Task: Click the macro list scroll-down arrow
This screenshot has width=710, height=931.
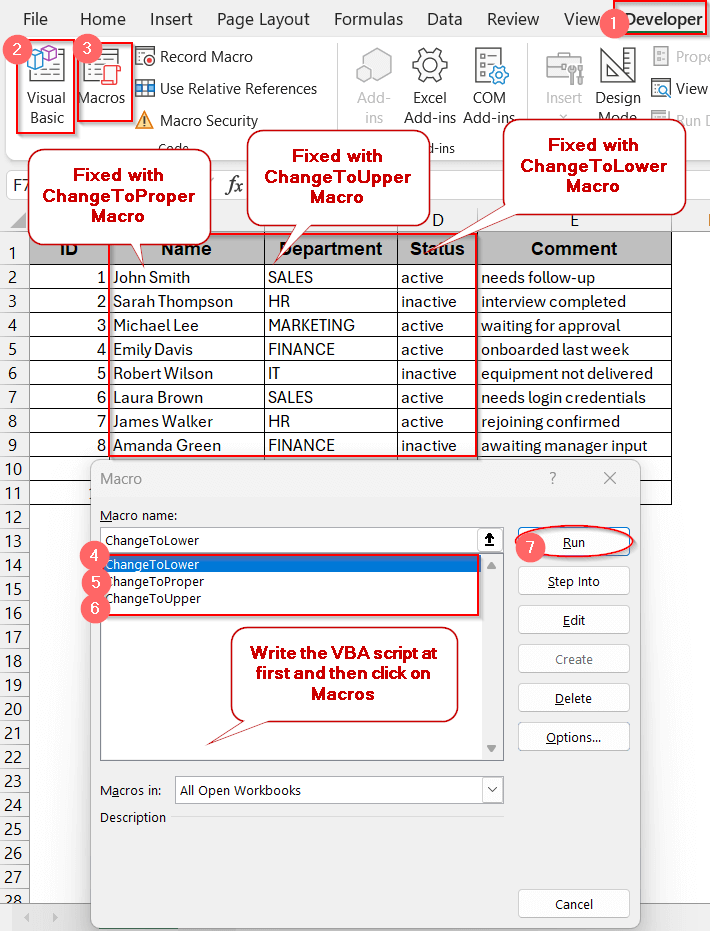Action: click(492, 749)
